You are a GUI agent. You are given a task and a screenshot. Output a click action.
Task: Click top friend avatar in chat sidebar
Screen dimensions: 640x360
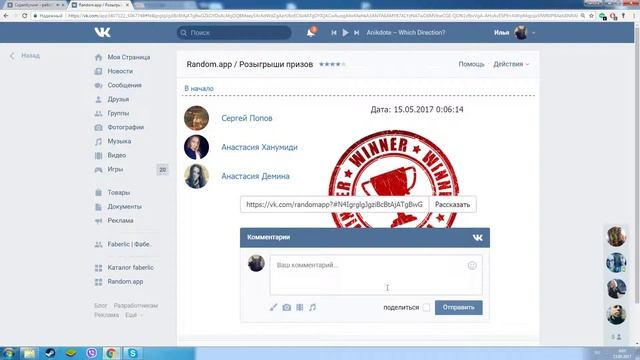click(616, 236)
